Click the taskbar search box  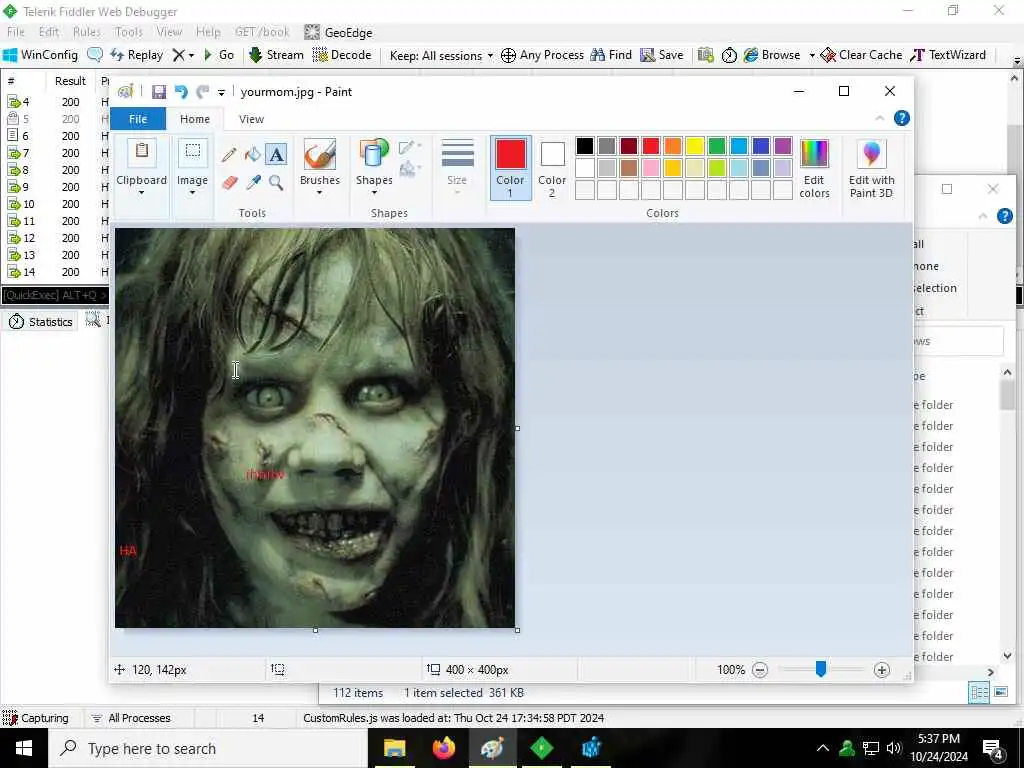pos(208,748)
